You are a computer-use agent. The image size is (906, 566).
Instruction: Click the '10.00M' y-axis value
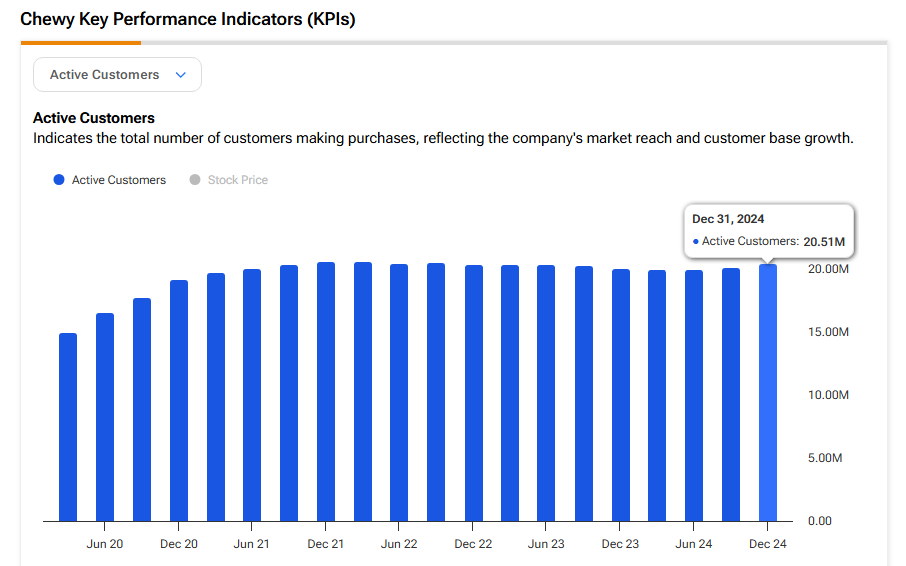[828, 395]
